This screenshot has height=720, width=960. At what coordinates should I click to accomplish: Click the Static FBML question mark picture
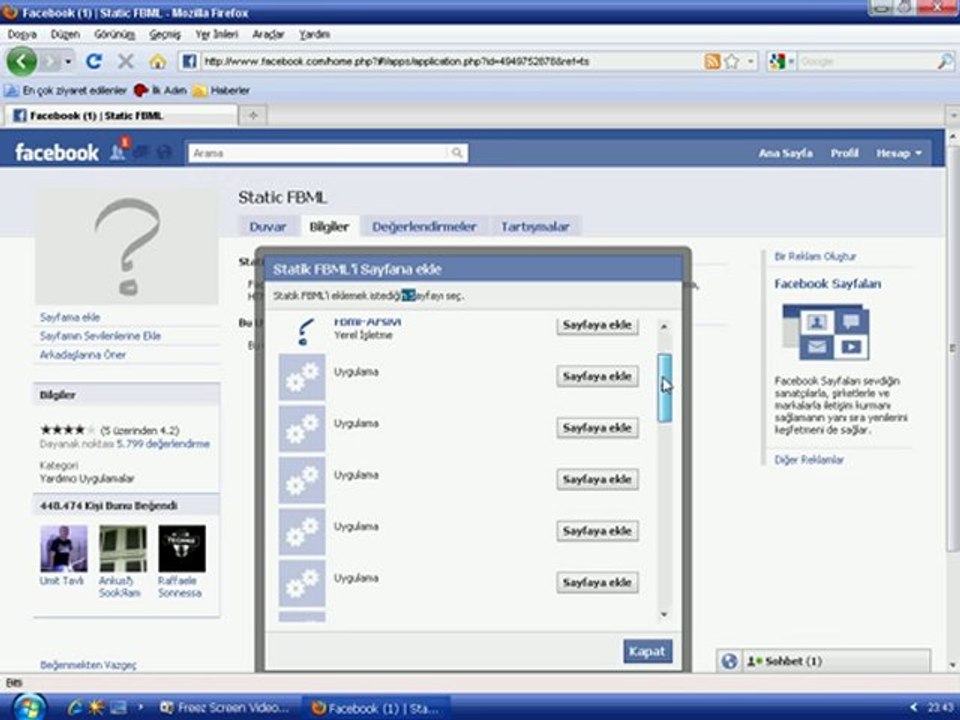tap(127, 246)
